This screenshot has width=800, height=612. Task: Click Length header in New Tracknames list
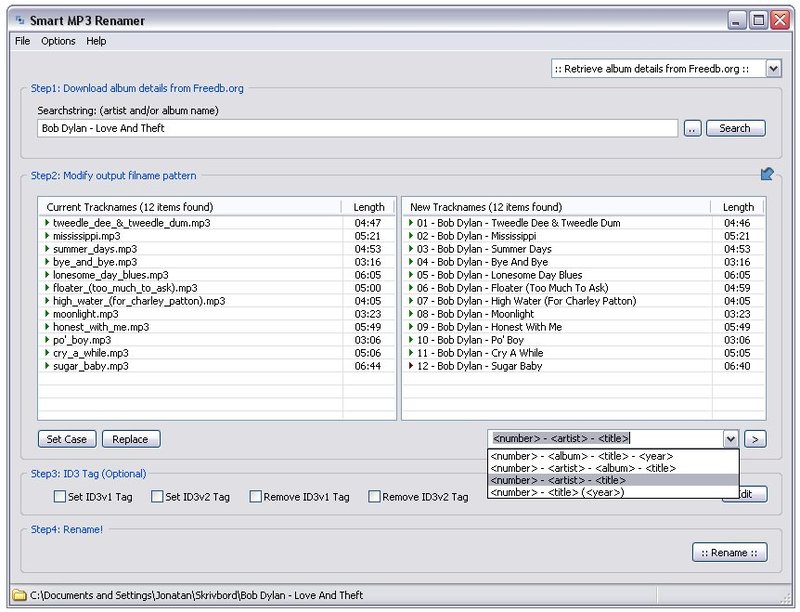(738, 207)
